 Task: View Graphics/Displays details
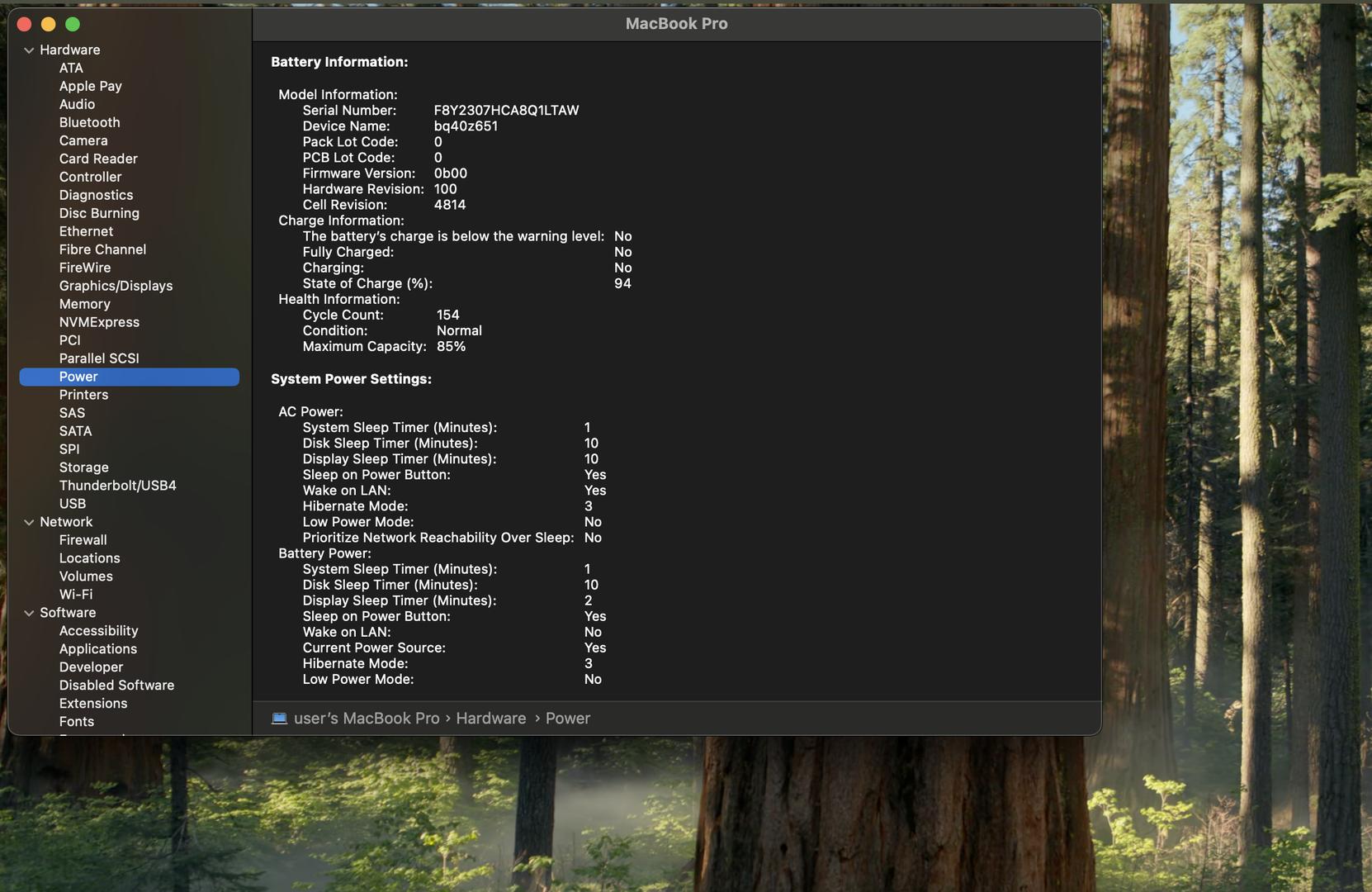tap(116, 286)
